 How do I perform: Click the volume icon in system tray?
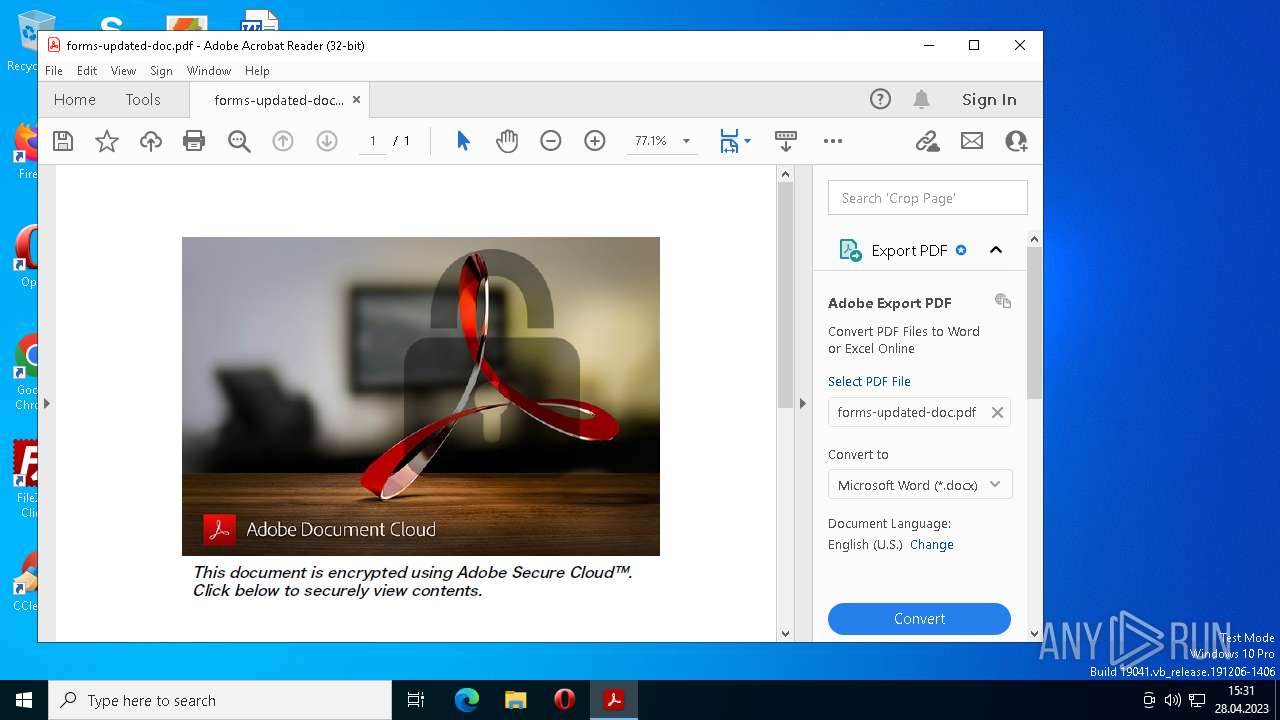[1173, 700]
